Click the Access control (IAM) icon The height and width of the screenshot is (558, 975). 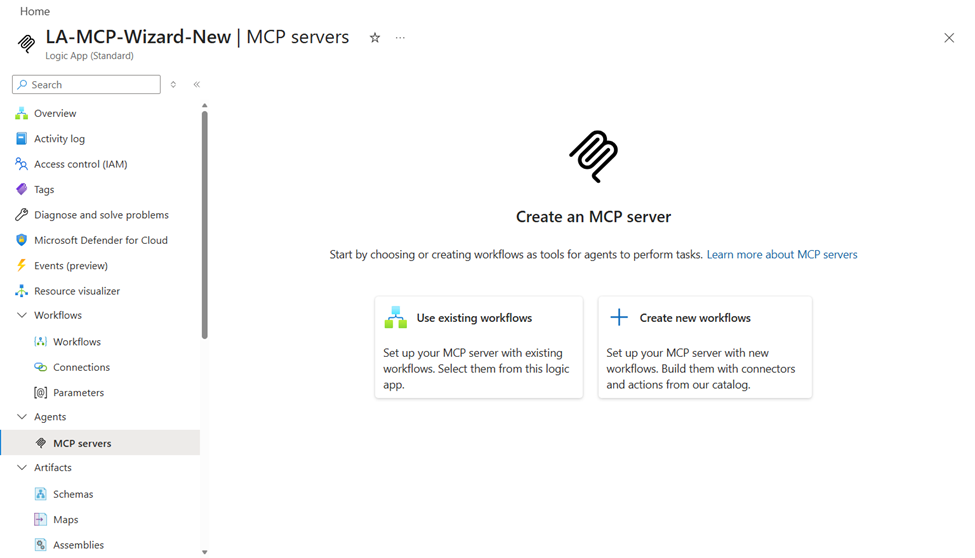coord(22,164)
